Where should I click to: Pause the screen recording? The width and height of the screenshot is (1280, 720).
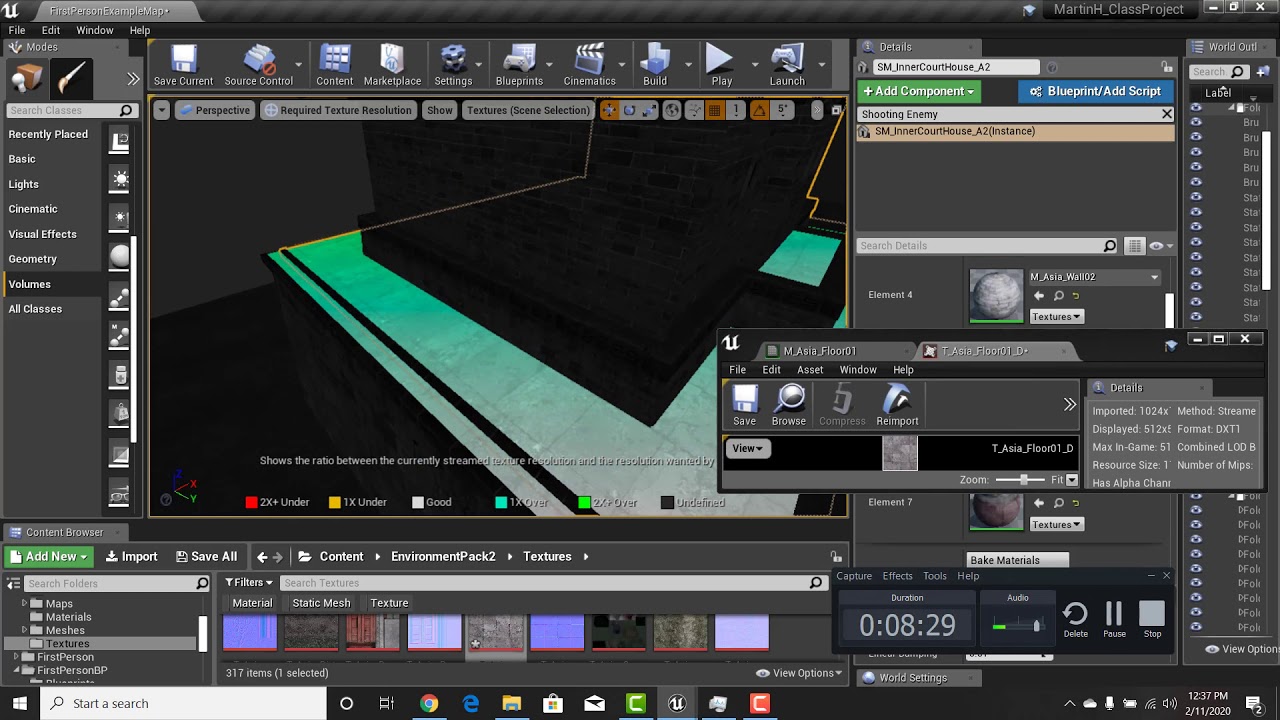[1114, 620]
